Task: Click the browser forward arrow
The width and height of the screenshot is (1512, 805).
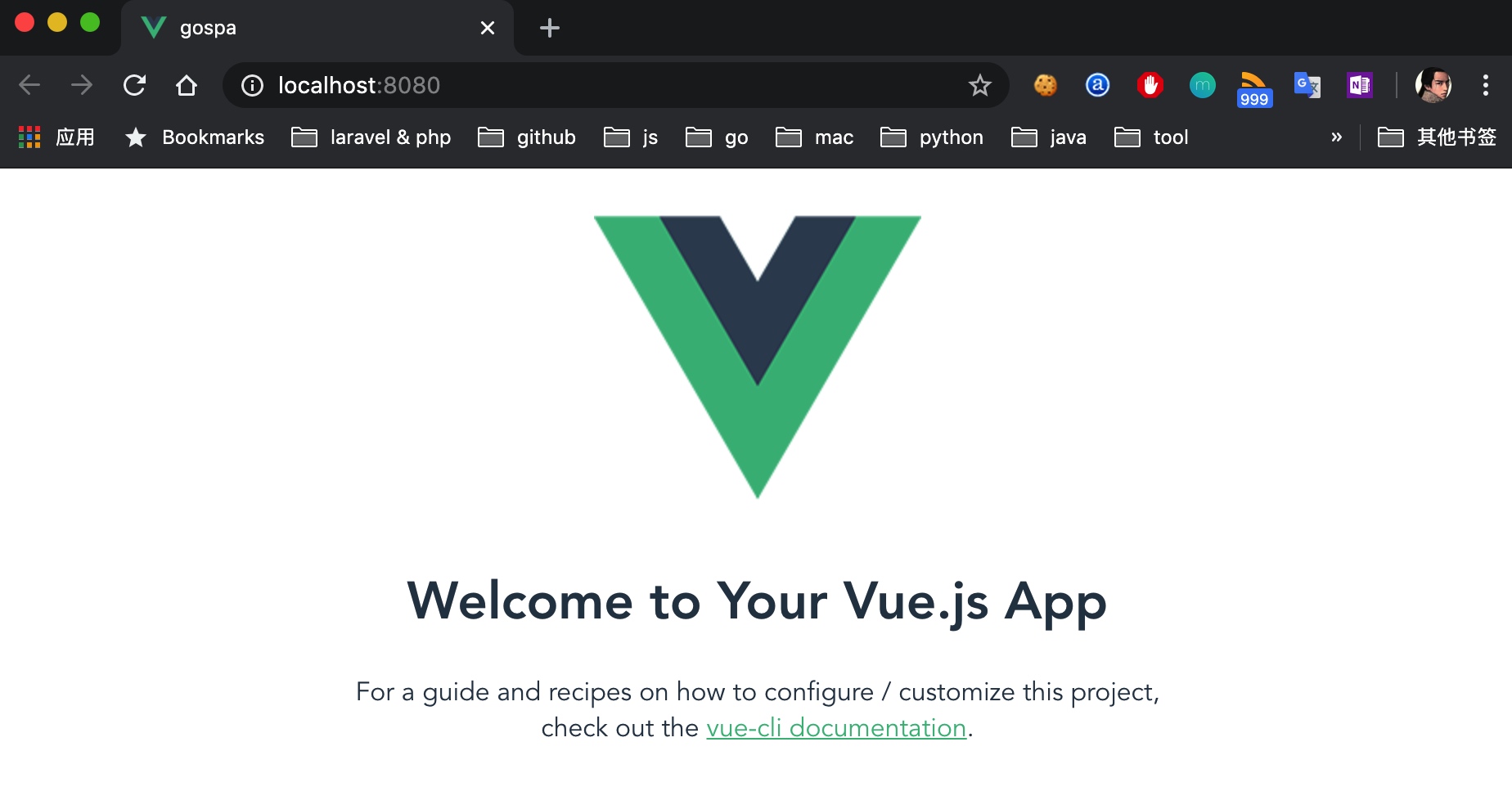Action: 82,85
